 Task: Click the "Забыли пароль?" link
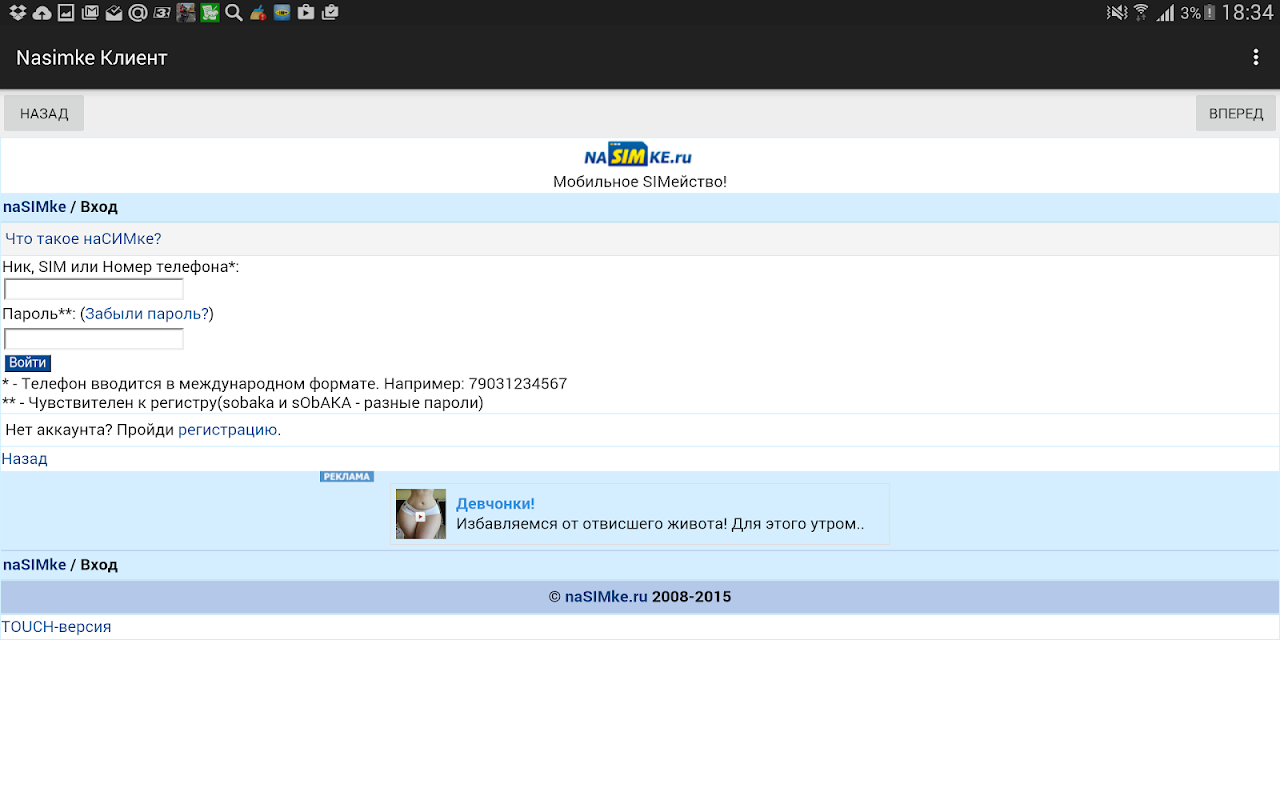click(147, 314)
